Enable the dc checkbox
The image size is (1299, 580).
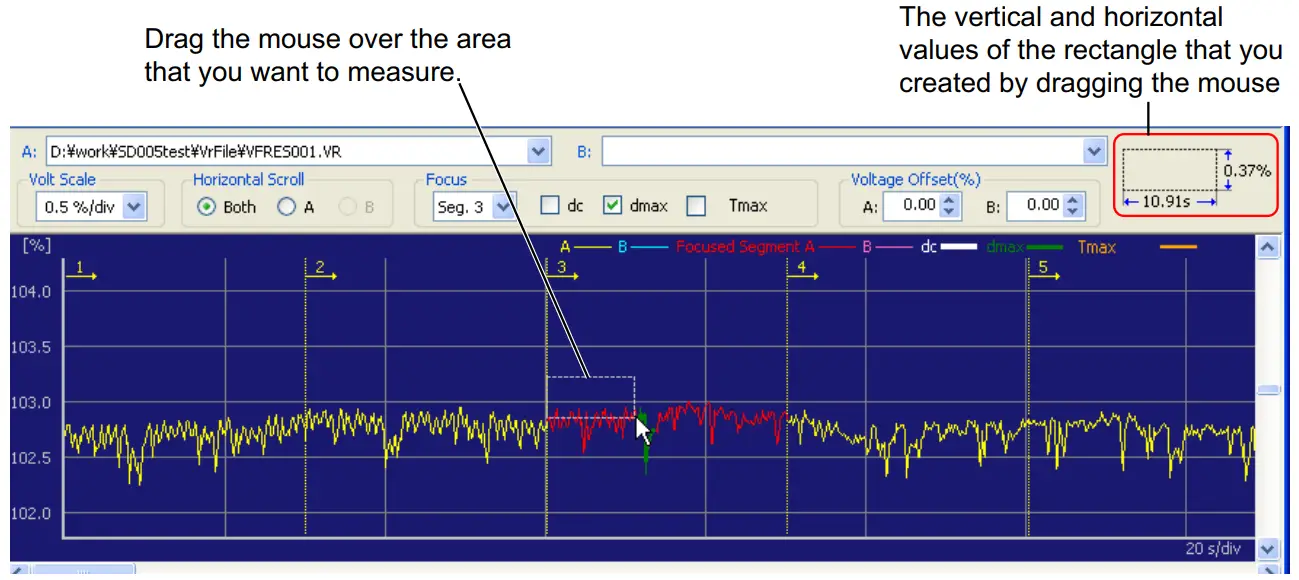tap(552, 205)
